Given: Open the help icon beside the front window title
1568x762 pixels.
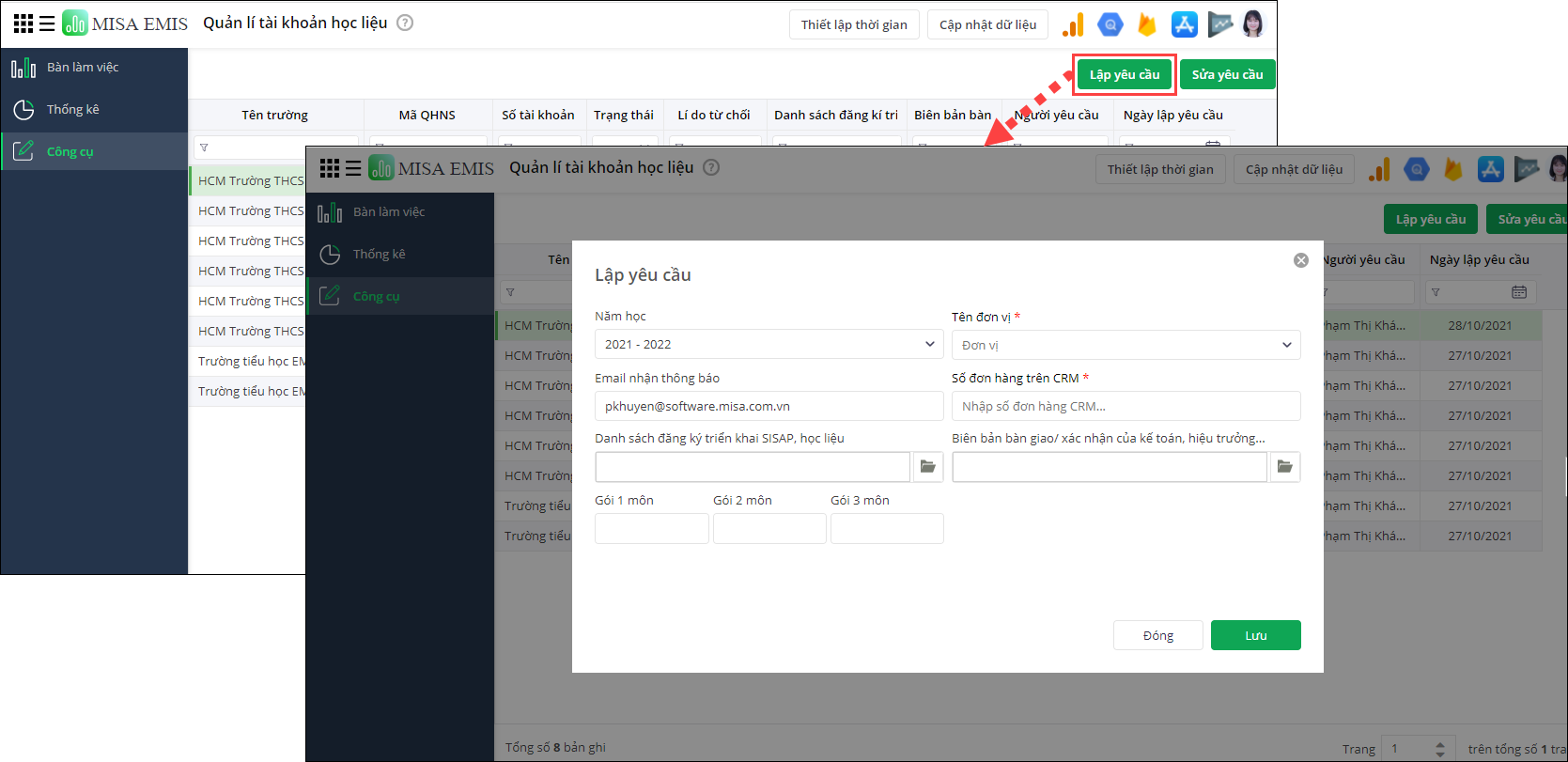Looking at the screenshot, I should point(711,167).
